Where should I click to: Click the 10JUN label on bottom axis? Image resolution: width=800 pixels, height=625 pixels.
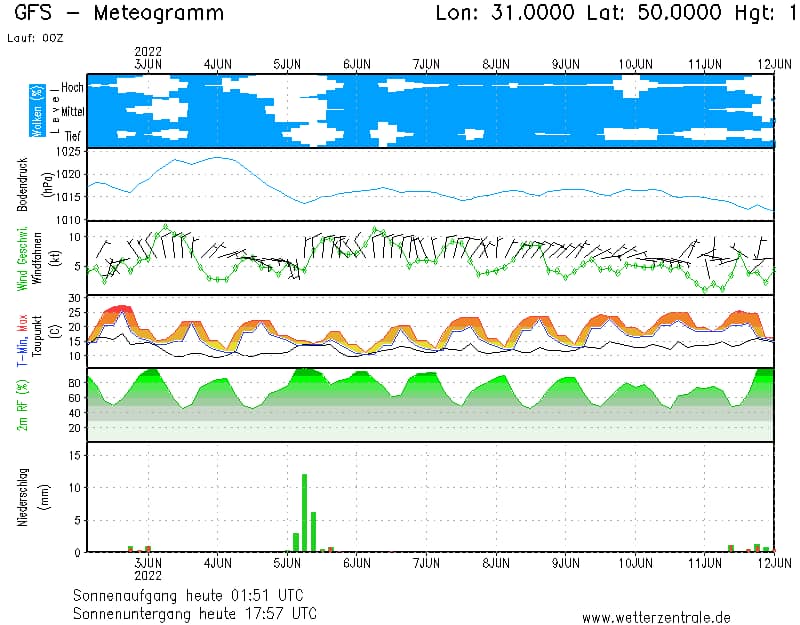(x=635, y=564)
